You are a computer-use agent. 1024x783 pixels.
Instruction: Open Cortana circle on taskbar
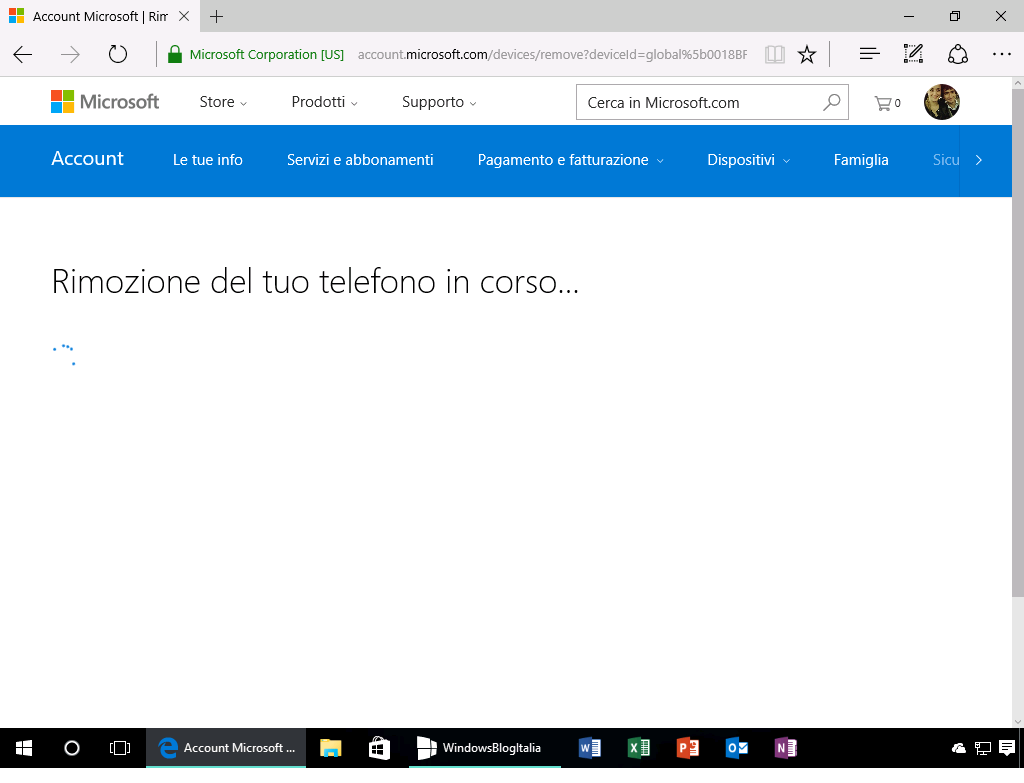(72, 748)
